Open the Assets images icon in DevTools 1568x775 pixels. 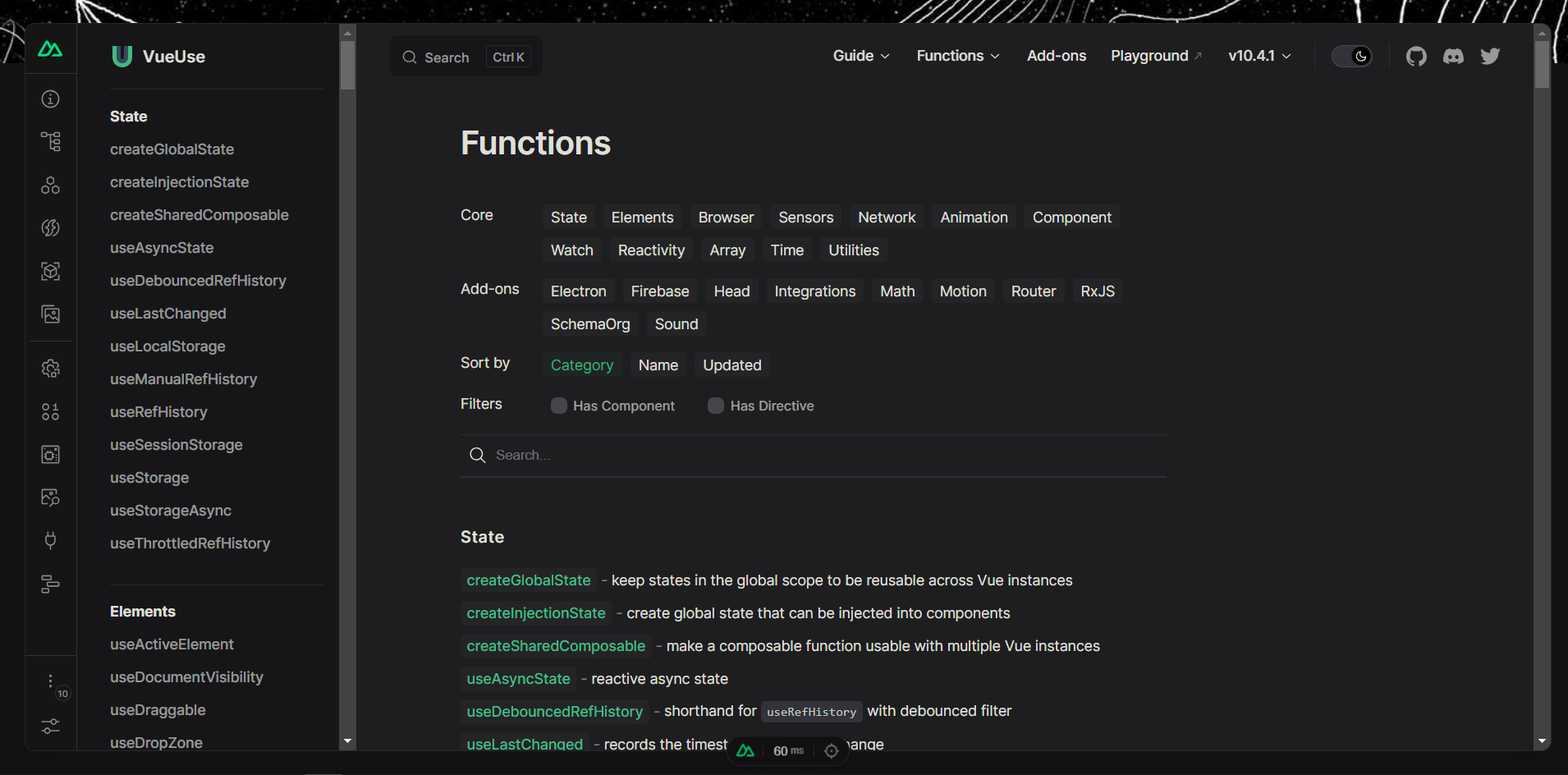coord(51,314)
